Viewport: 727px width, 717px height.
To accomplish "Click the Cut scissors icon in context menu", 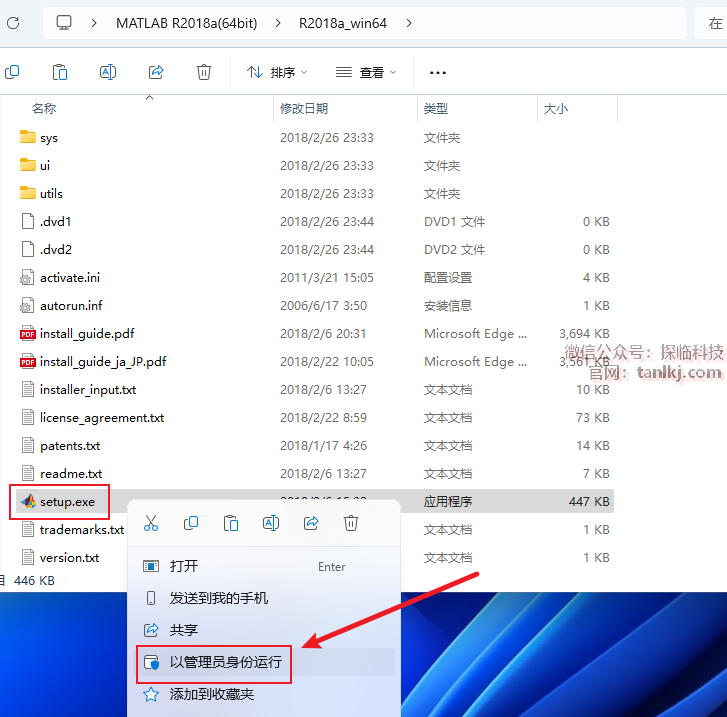I will pyautogui.click(x=151, y=523).
